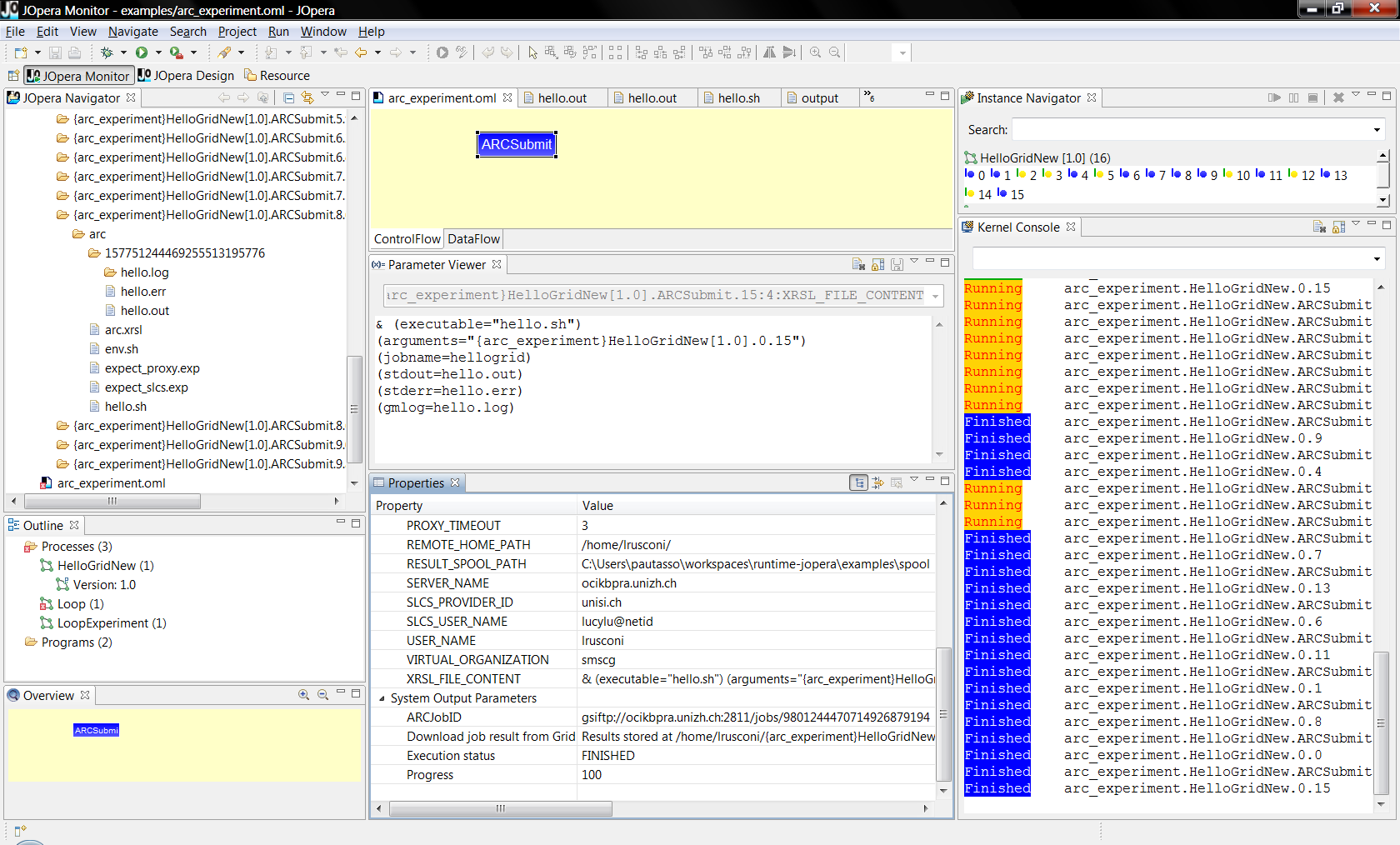Click zoom out icon in Overview panel
The width and height of the screenshot is (1400, 845).
click(322, 695)
